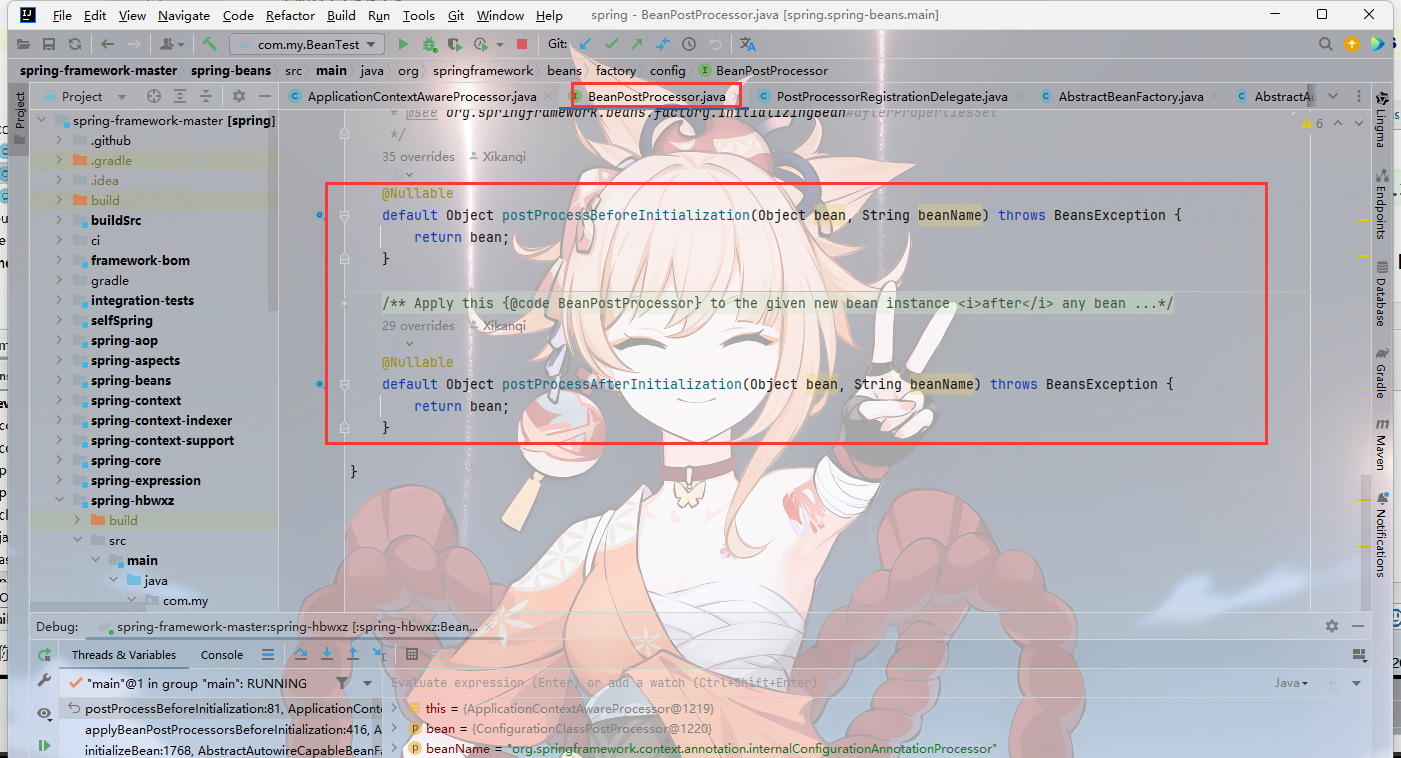This screenshot has width=1401, height=758.
Task: Toggle Gradle side tool window
Action: click(x=1382, y=372)
